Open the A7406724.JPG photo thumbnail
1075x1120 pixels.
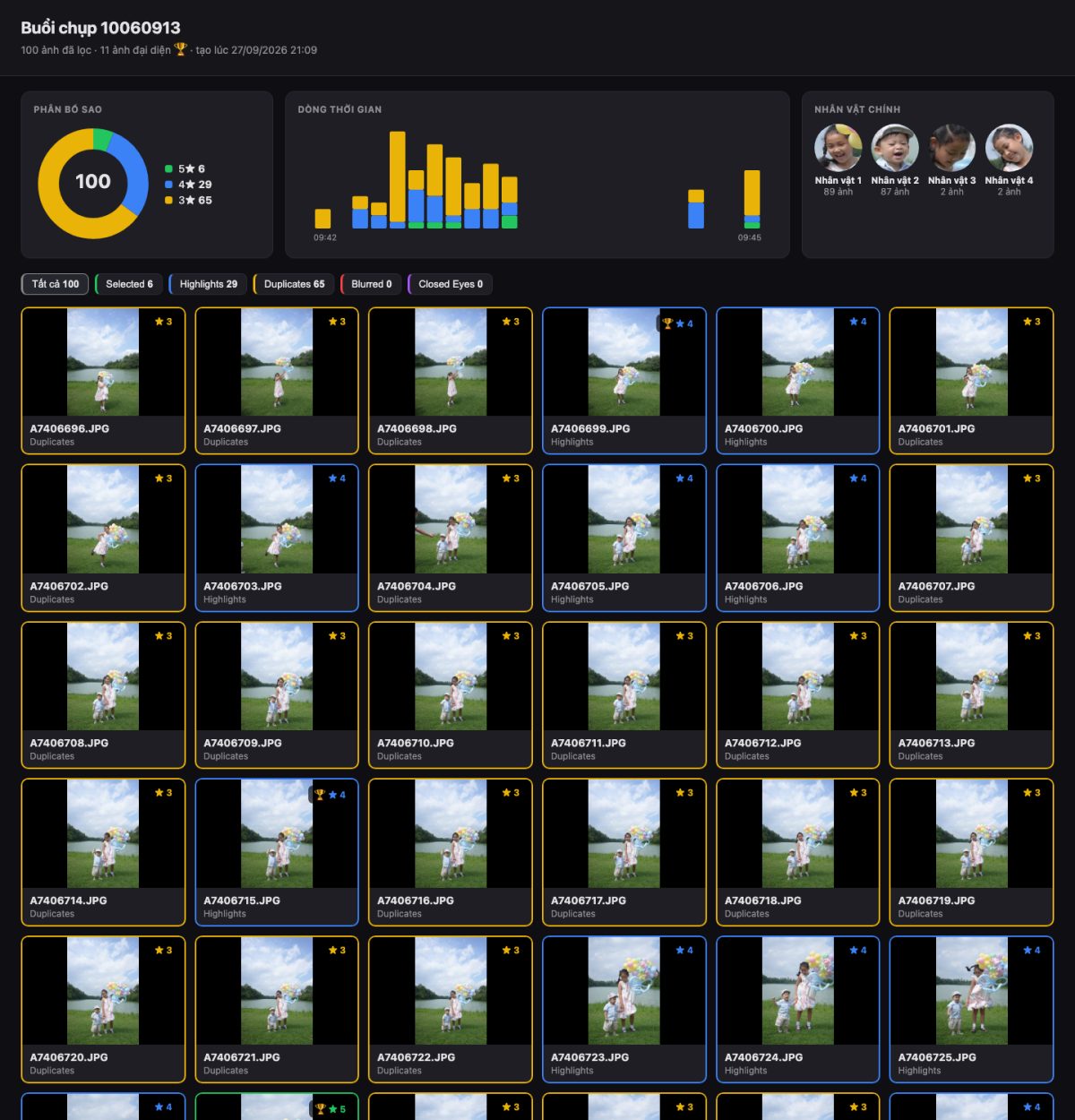coord(798,991)
